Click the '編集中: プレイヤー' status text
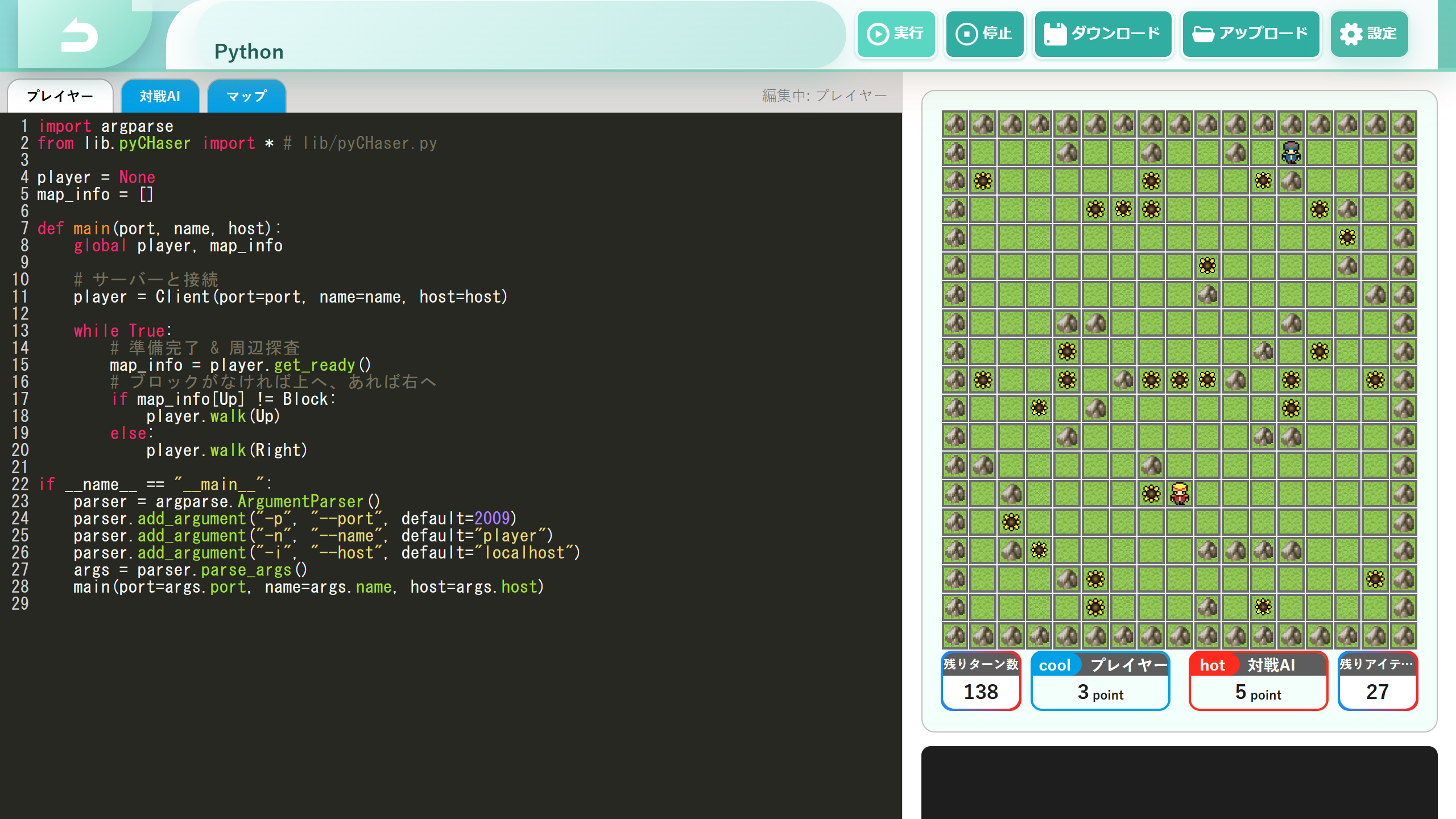The width and height of the screenshot is (1456, 819). click(824, 96)
